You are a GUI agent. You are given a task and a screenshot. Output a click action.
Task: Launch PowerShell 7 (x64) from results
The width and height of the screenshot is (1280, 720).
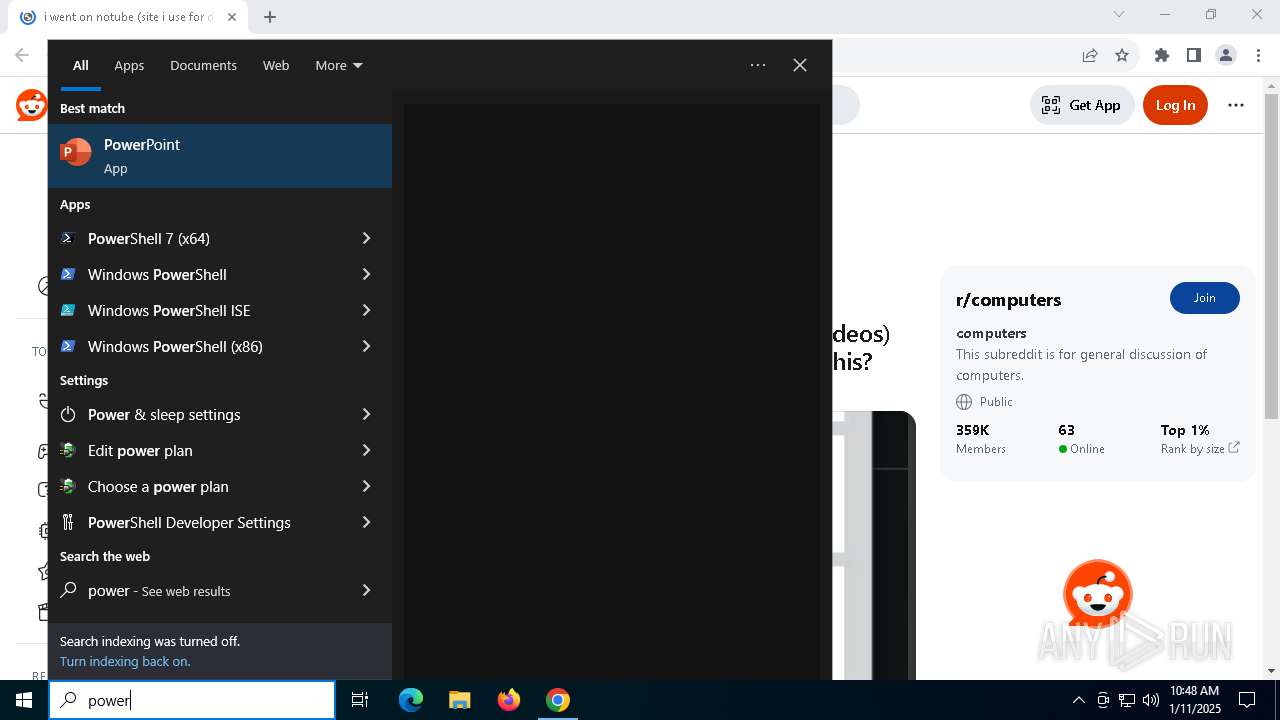(202, 238)
